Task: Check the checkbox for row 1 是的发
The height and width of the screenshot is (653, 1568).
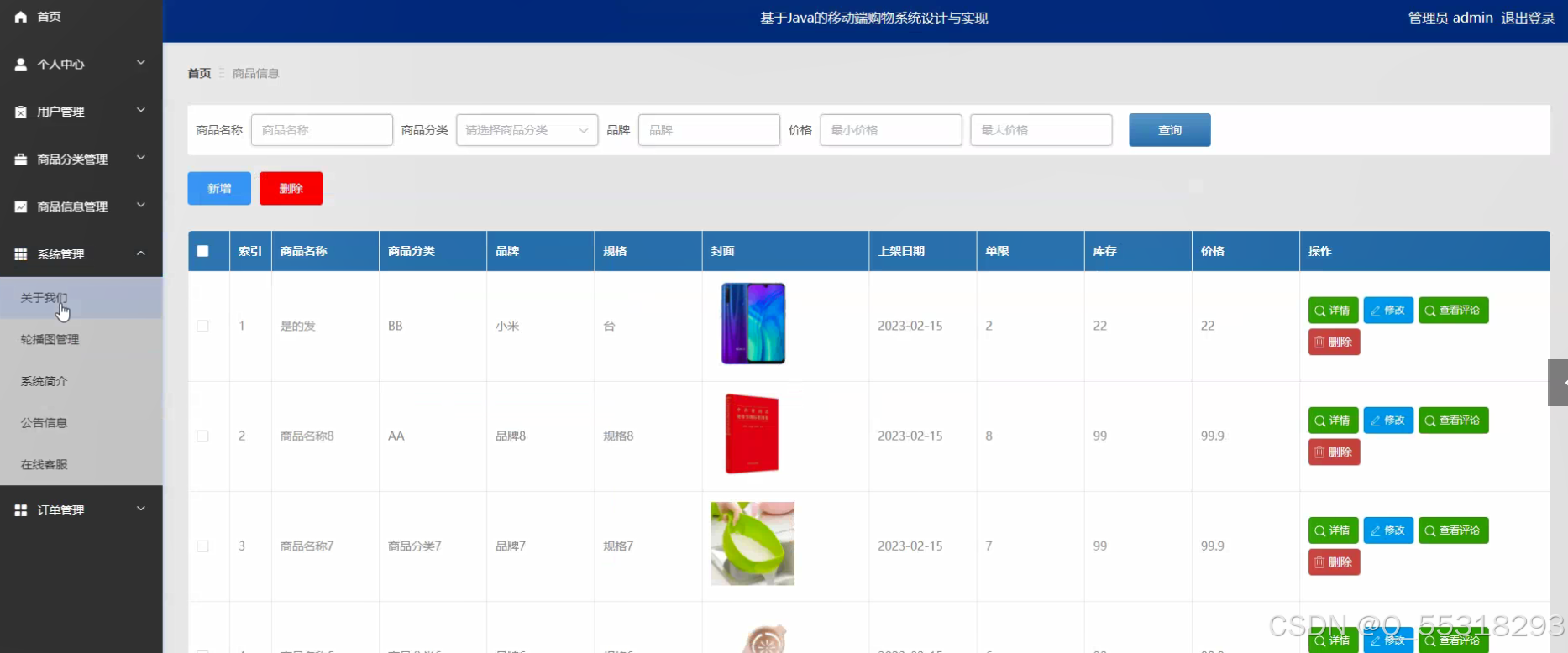Action: click(202, 326)
